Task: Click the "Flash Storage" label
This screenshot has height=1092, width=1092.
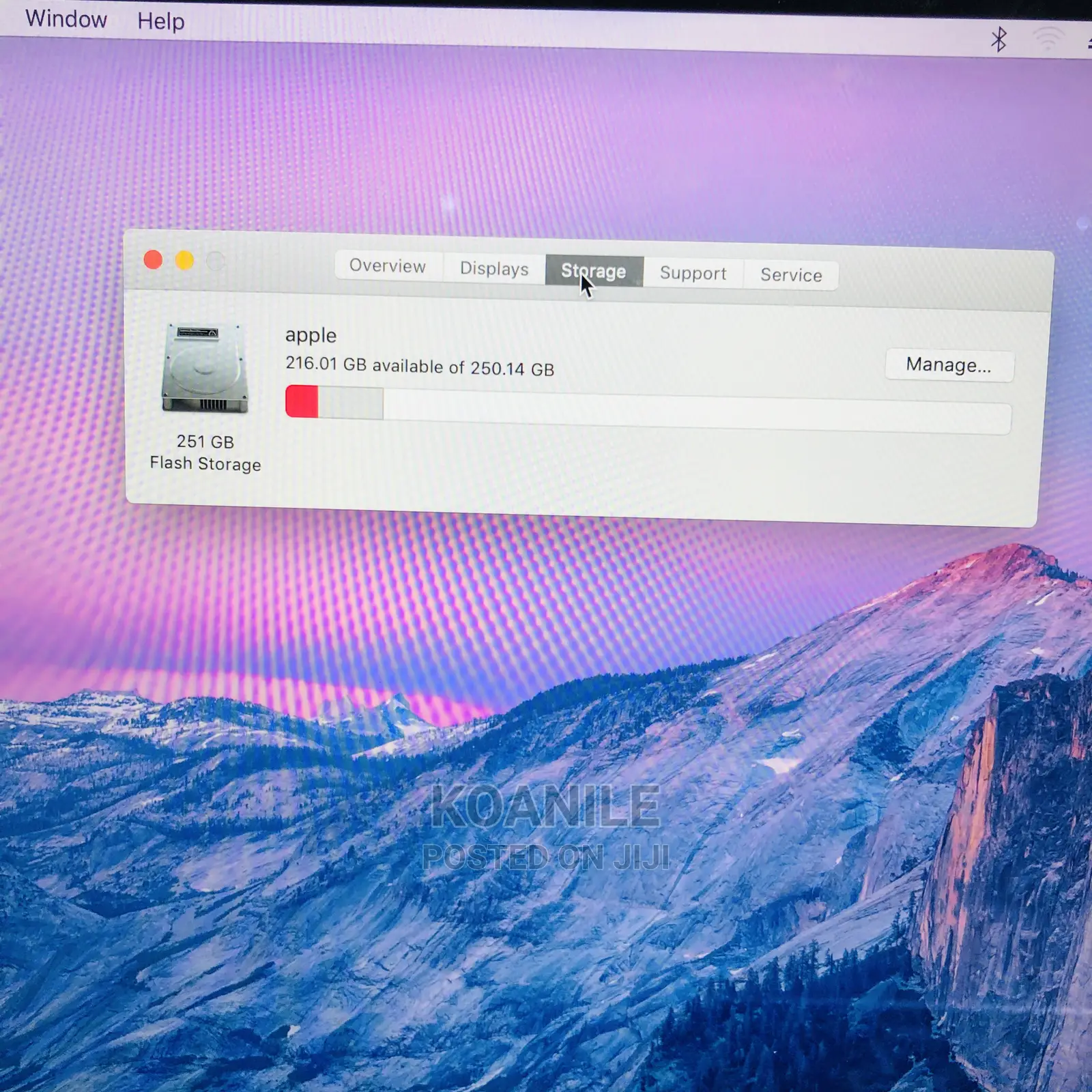Action: pyautogui.click(x=205, y=463)
